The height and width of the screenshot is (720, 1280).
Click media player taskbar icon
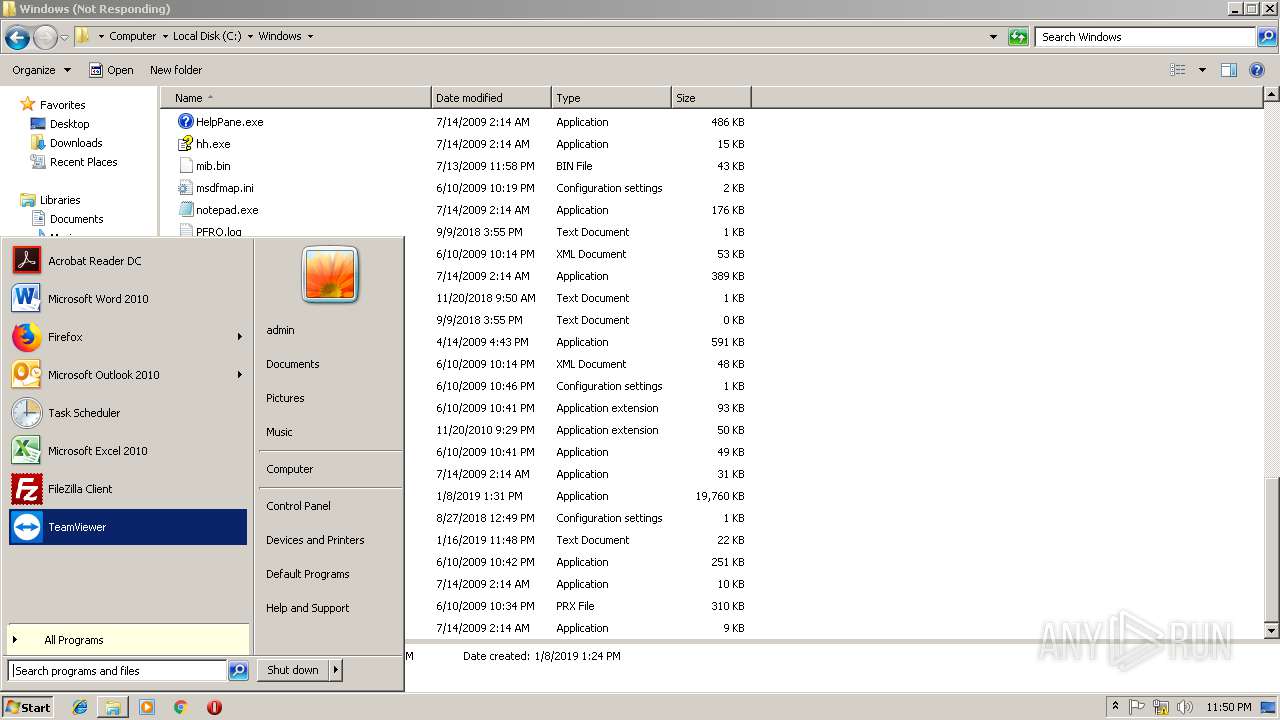pyautogui.click(x=147, y=707)
